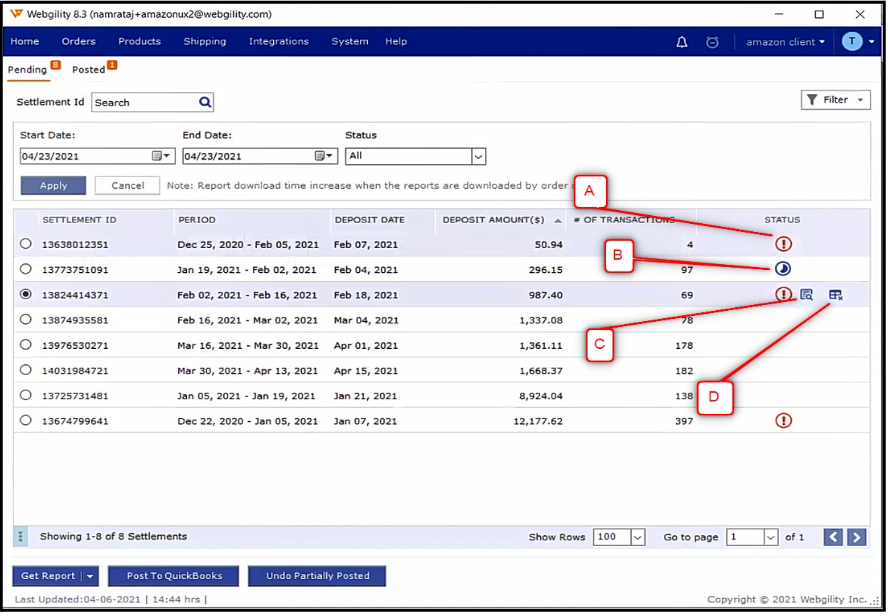Click the Webgility logo in the title bar
The image size is (888, 616).
[15, 14]
